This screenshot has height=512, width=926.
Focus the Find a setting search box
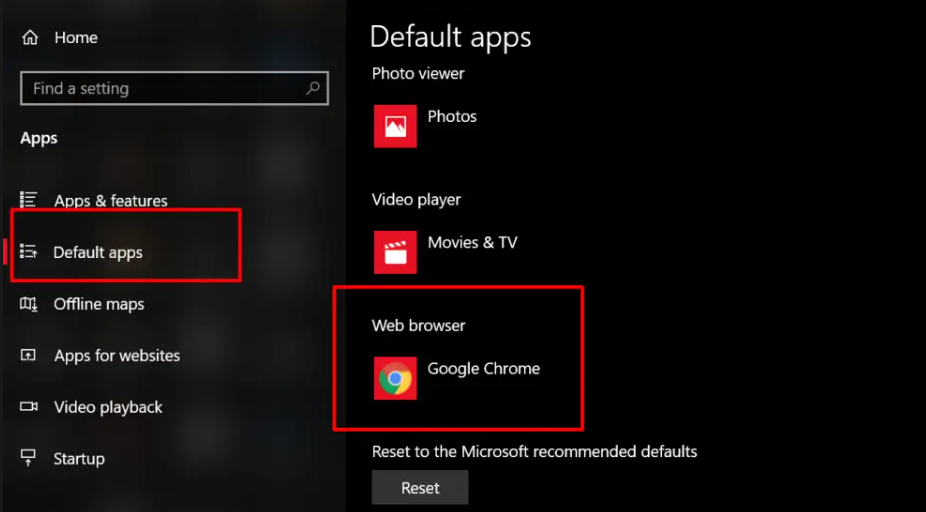[x=174, y=89]
